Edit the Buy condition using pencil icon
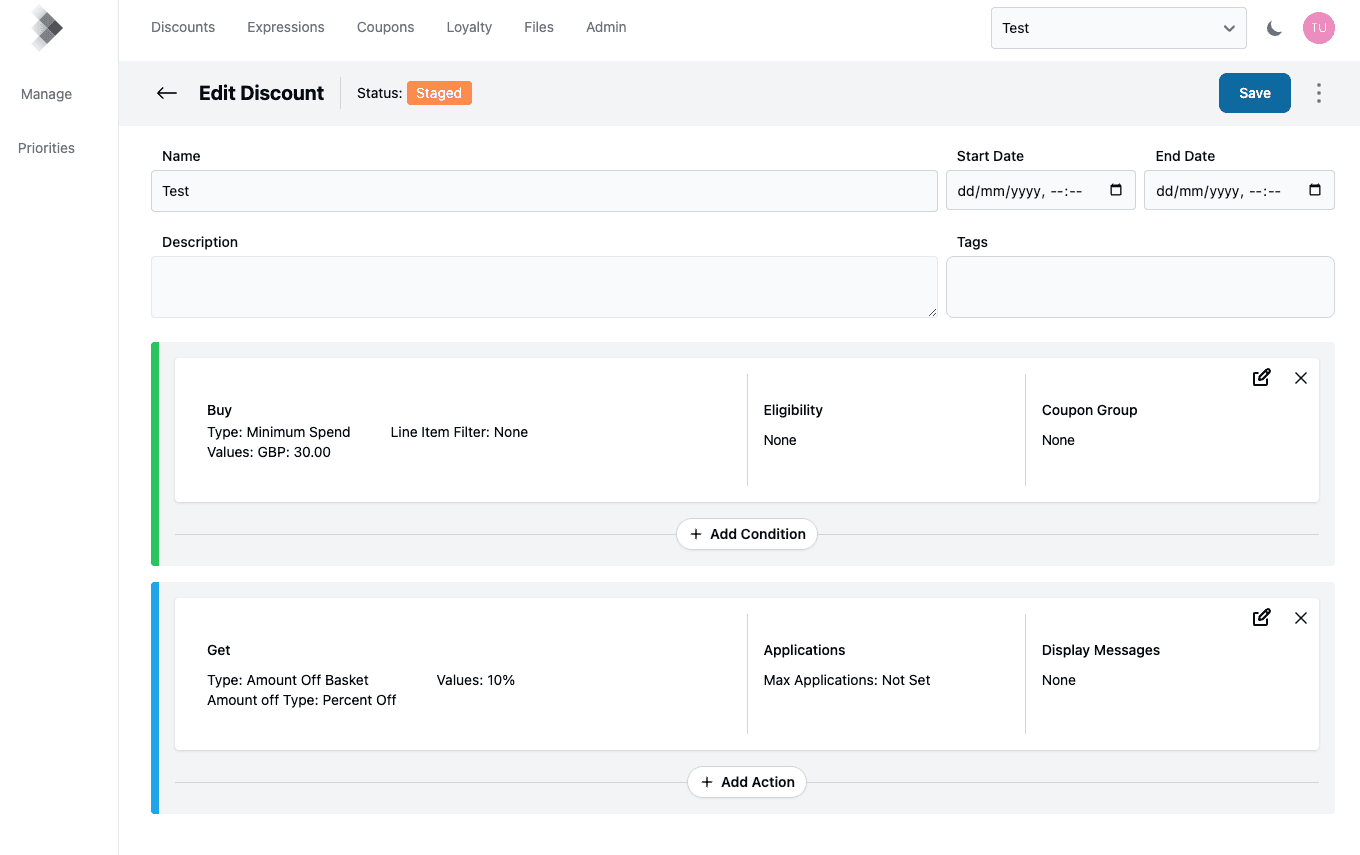Viewport: 1360px width, 855px height. click(x=1261, y=378)
